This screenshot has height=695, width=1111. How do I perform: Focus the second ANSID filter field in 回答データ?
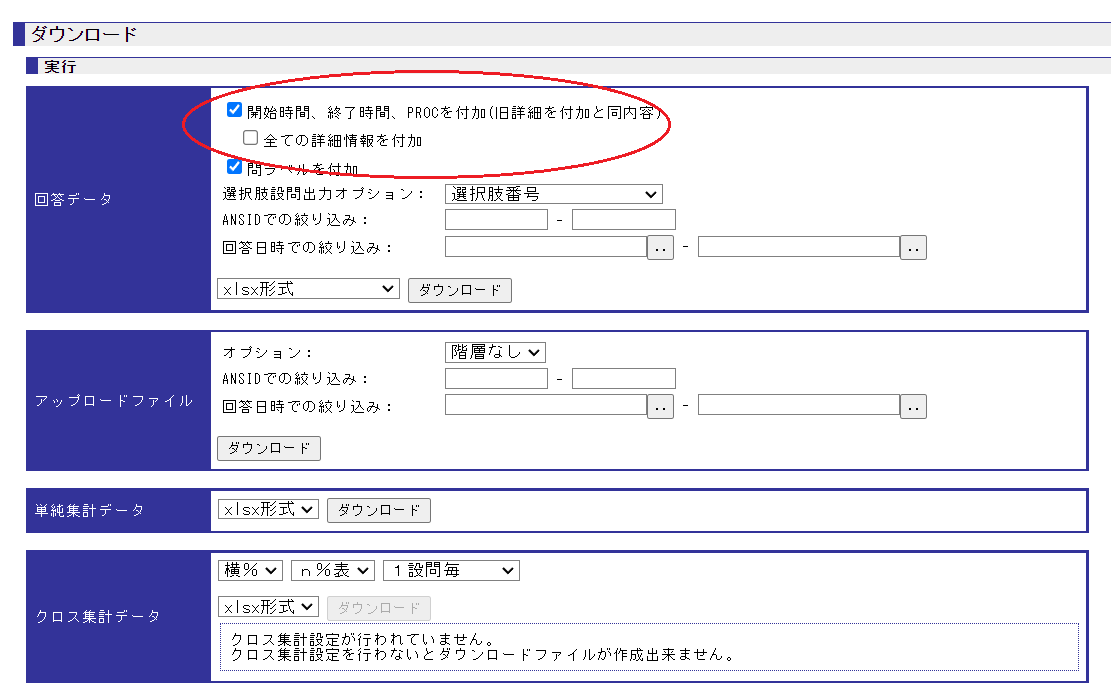624,220
